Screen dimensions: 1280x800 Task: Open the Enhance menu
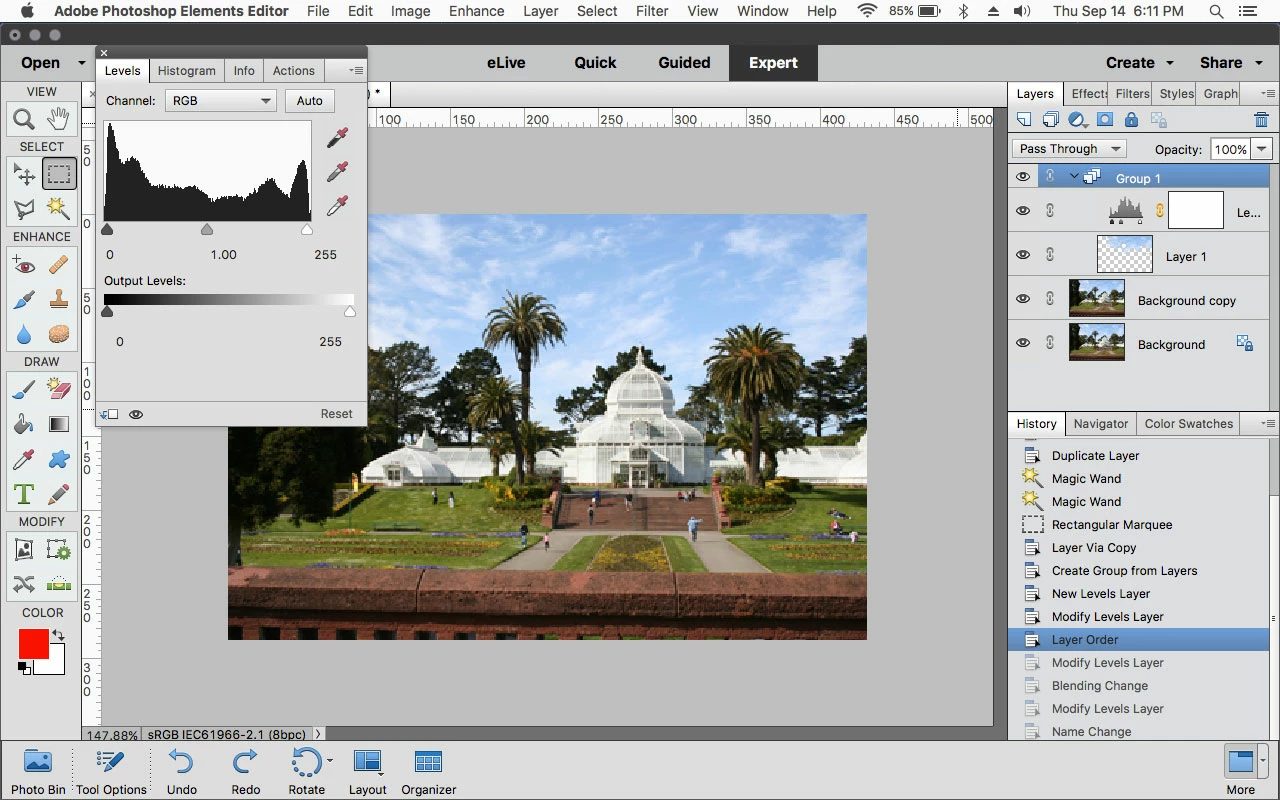click(x=476, y=11)
